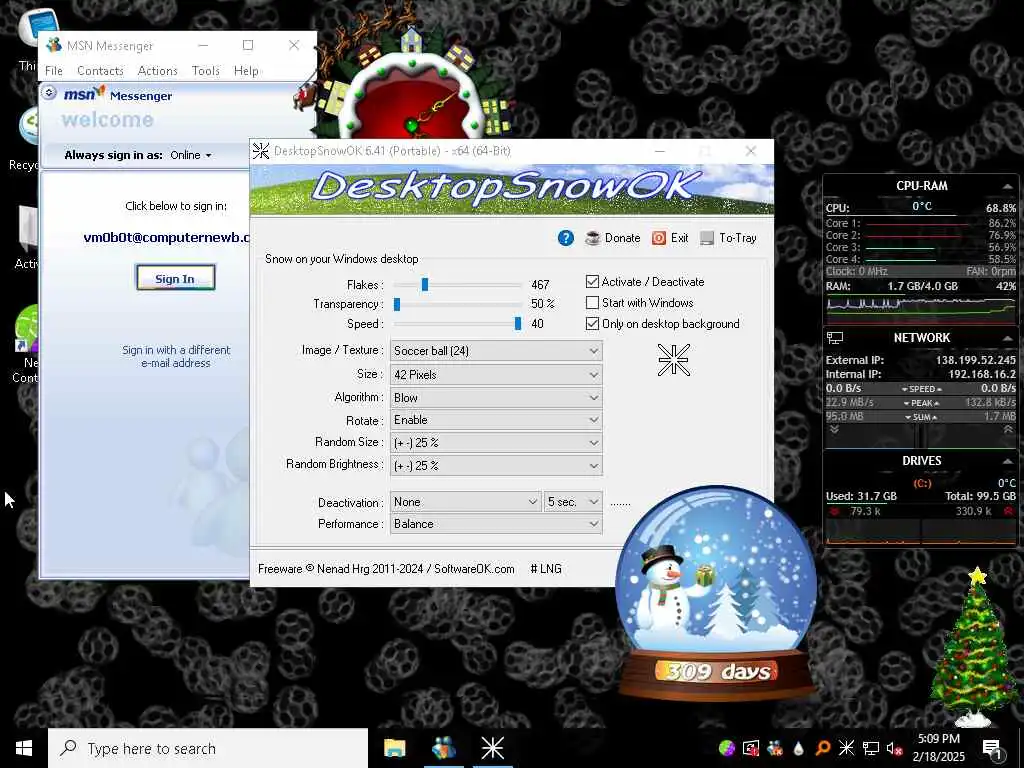Open the Help menu in MSN Messenger
Viewport: 1024px width, 768px height.
tap(246, 71)
